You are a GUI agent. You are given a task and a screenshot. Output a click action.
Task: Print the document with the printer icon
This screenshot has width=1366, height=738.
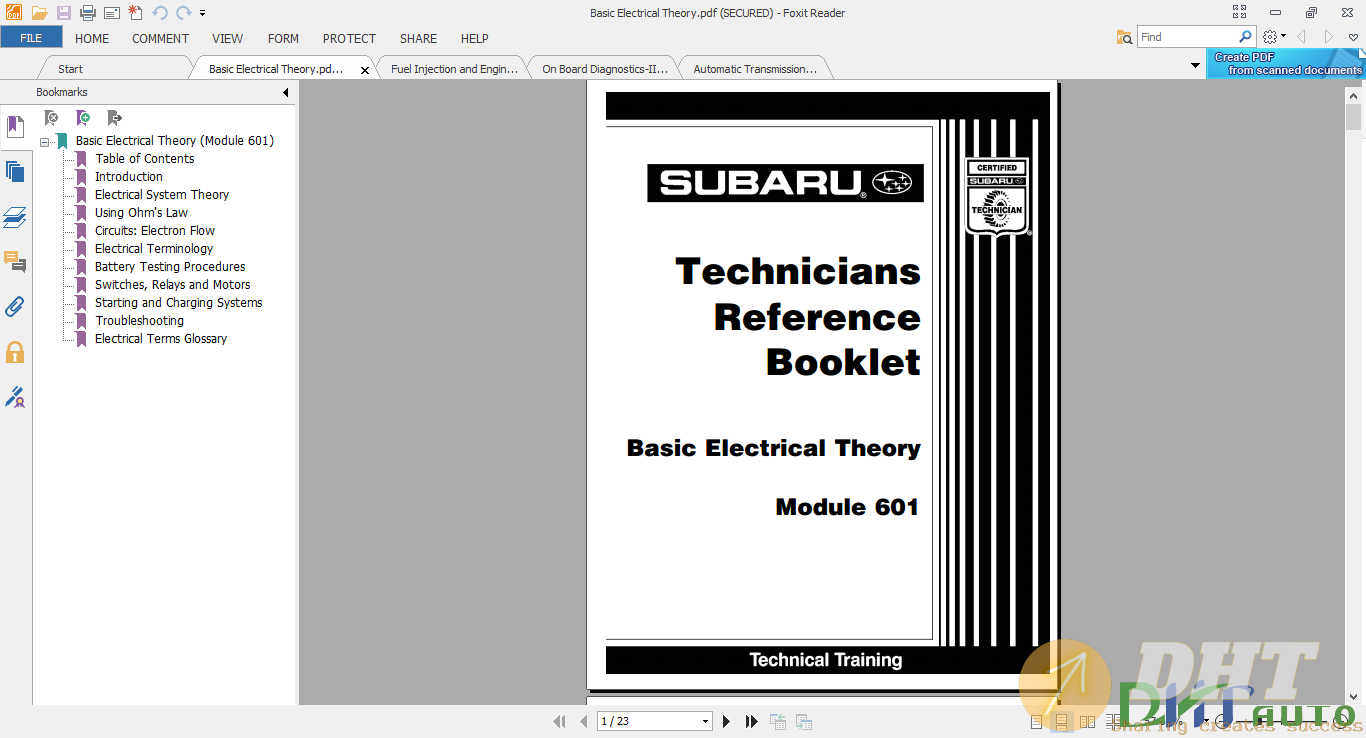(87, 13)
